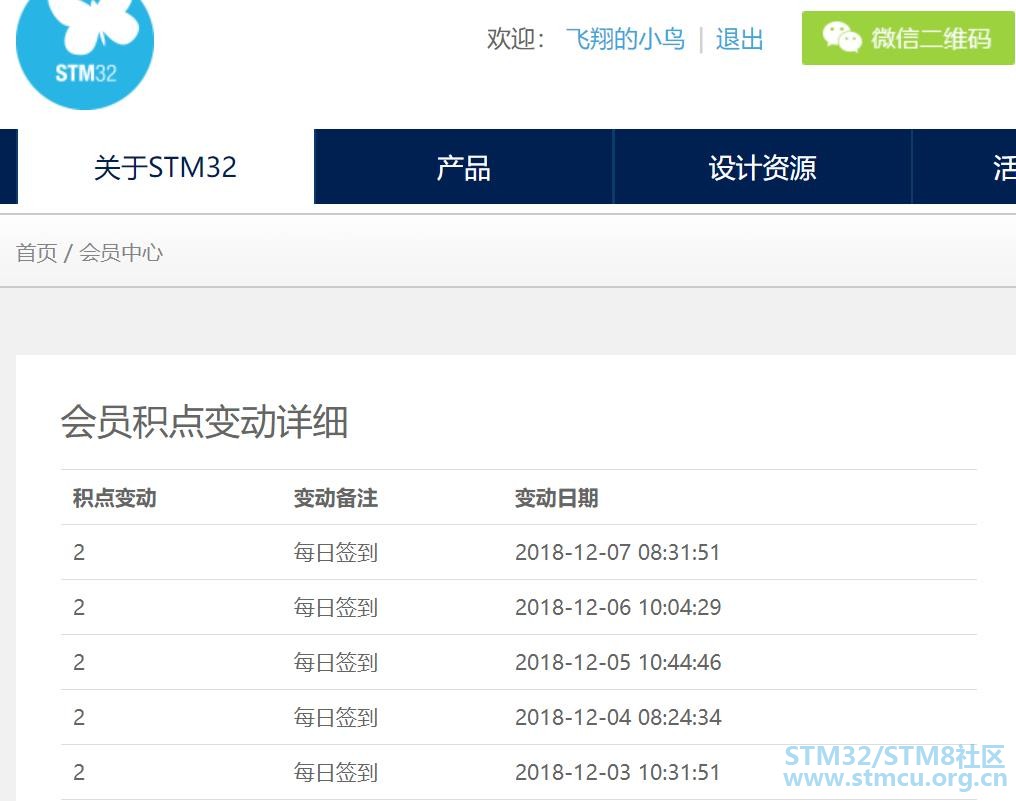Screen dimensions: 1016x801
Task: Click 每日签到 in the 2018-12-05 row
Action: click(x=335, y=663)
